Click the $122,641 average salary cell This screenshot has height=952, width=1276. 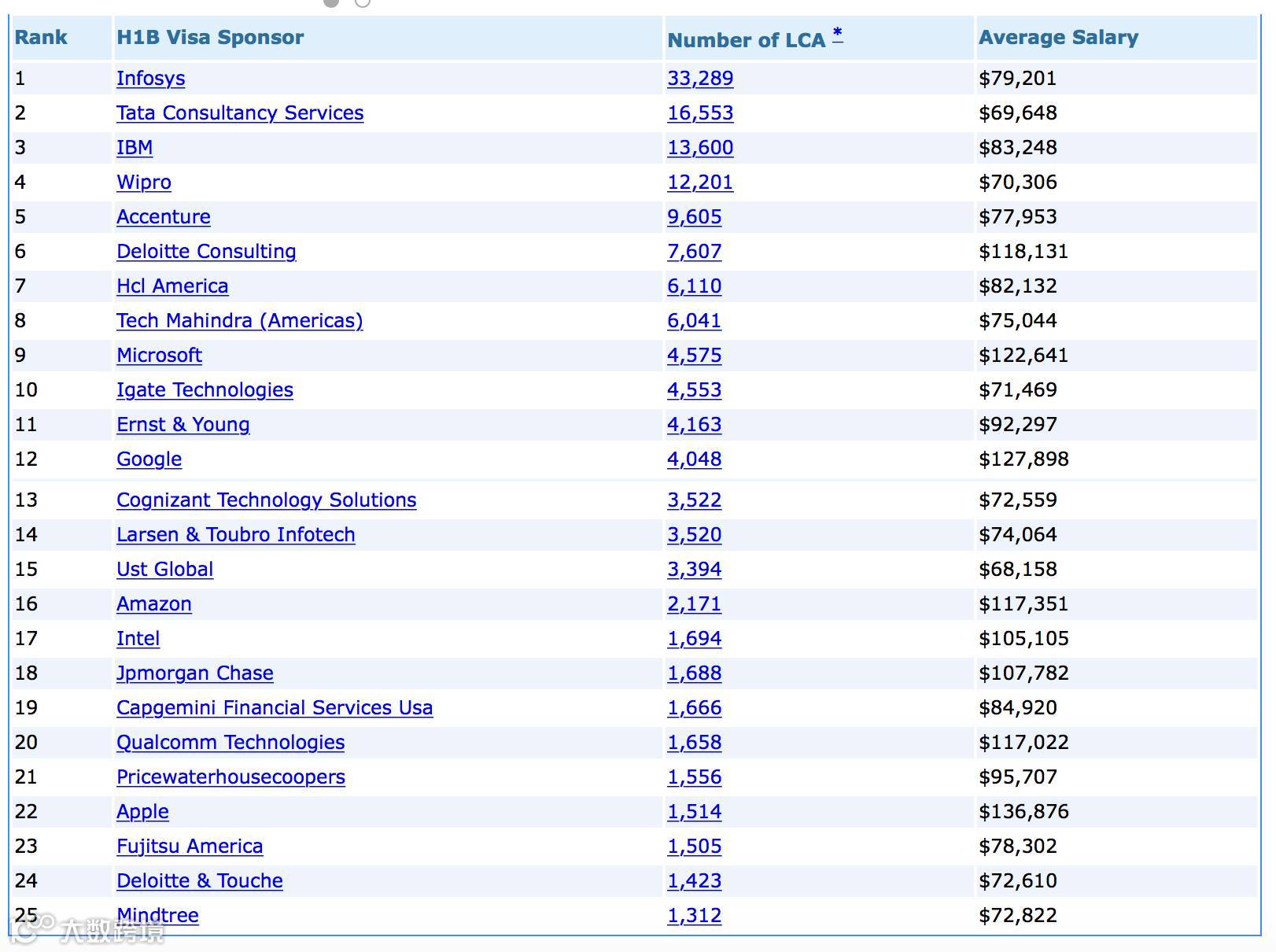coord(1023,356)
